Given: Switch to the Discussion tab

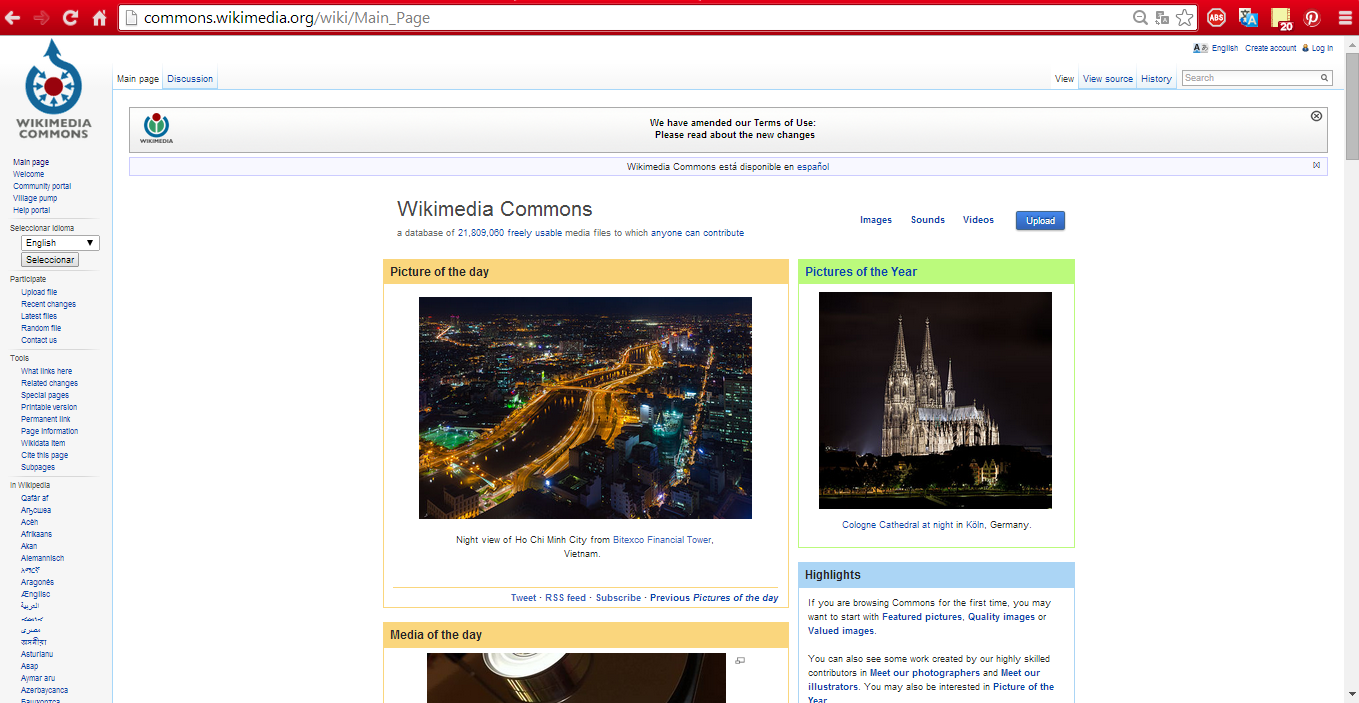Looking at the screenshot, I should tap(190, 79).
